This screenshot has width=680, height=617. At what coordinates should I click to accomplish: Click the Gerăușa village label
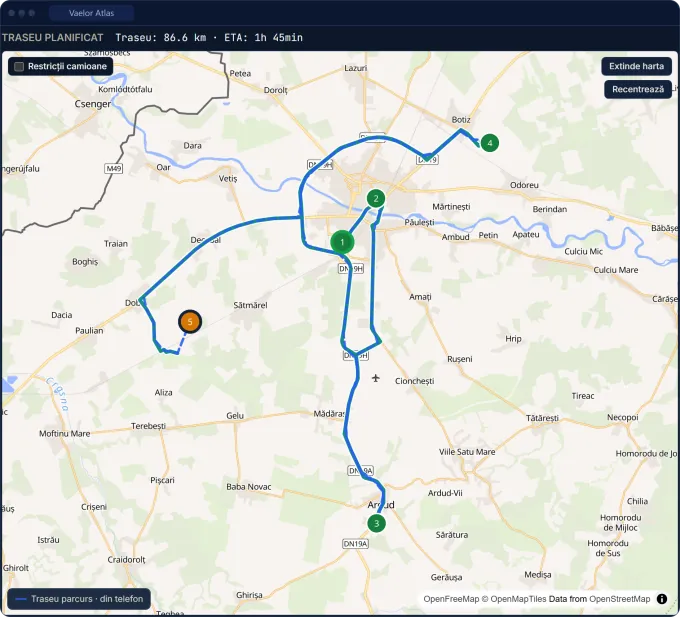(x=446, y=578)
